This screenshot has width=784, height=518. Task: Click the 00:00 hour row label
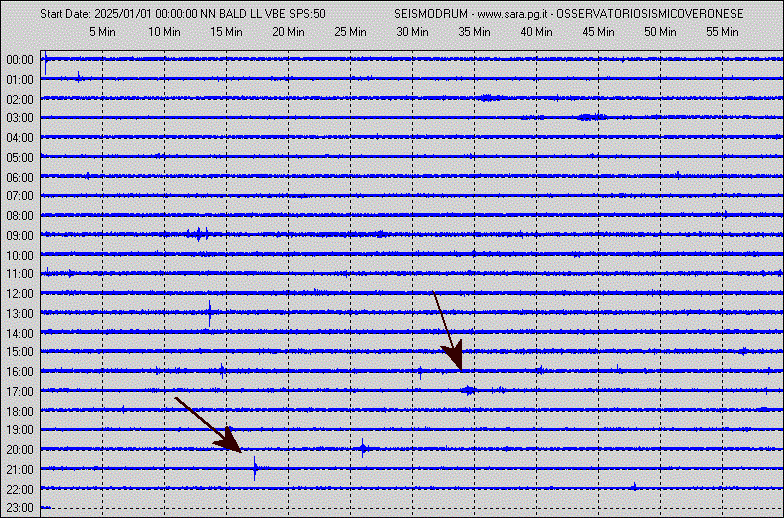(x=20, y=60)
